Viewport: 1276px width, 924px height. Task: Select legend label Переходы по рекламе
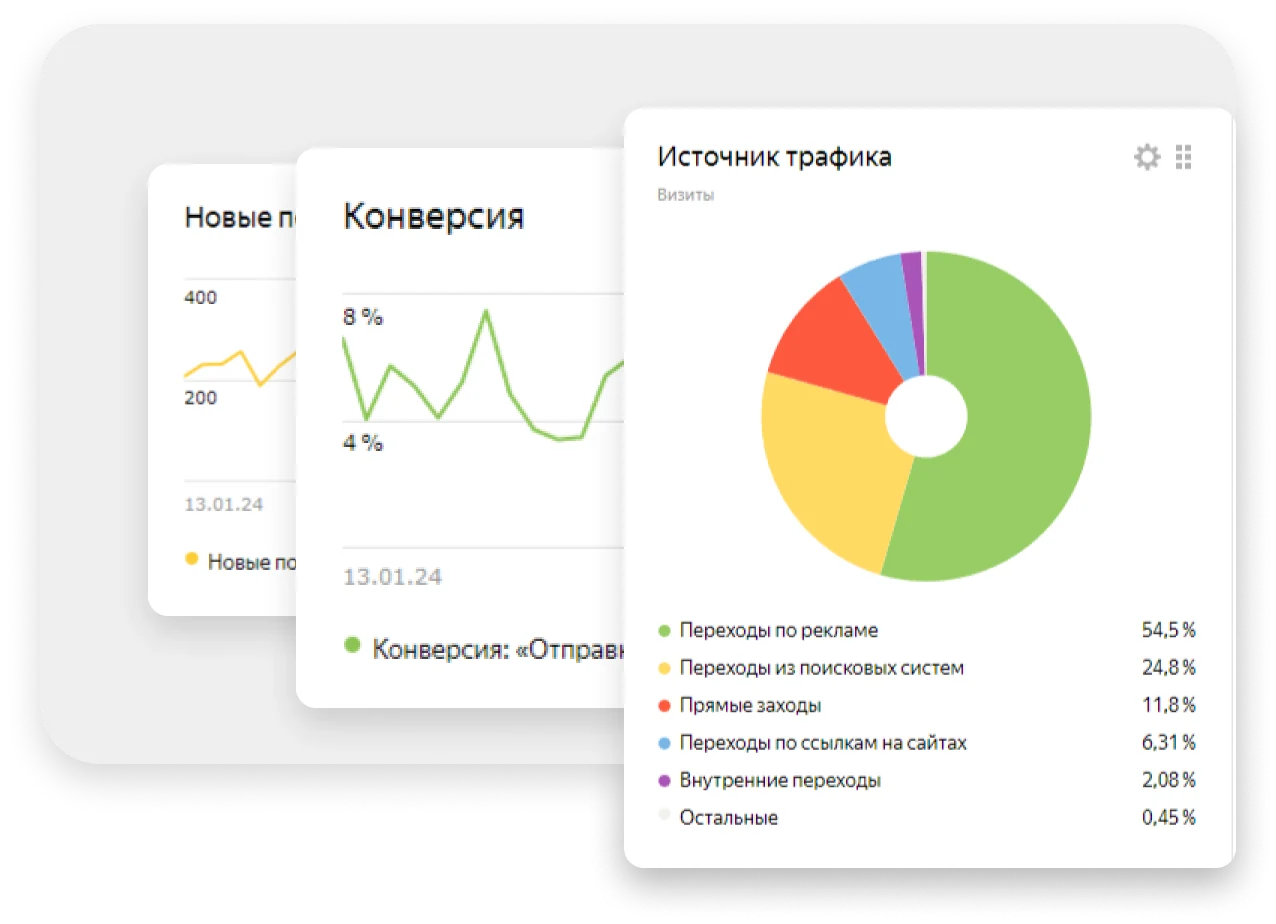pyautogui.click(x=779, y=631)
